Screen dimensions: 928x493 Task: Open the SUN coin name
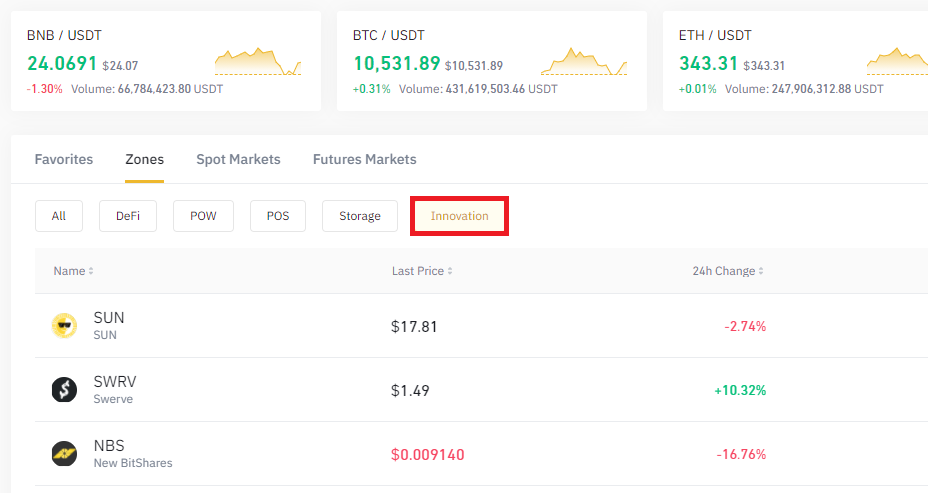click(x=109, y=318)
